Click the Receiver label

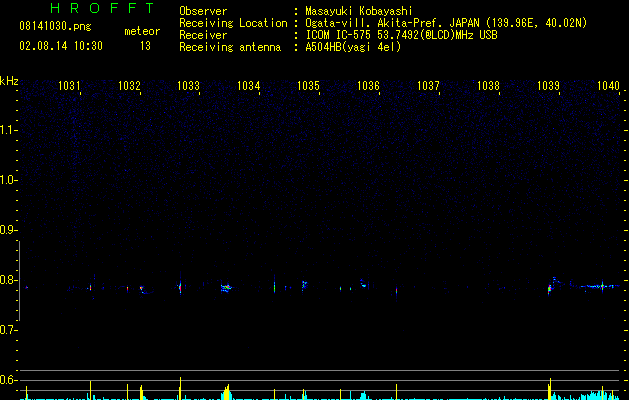point(203,35)
